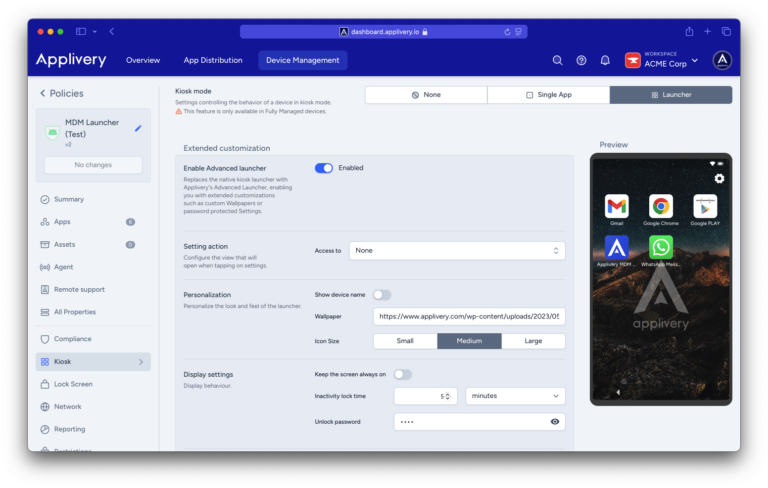
Task: Open Assets in sidebar
Action: pos(93,244)
